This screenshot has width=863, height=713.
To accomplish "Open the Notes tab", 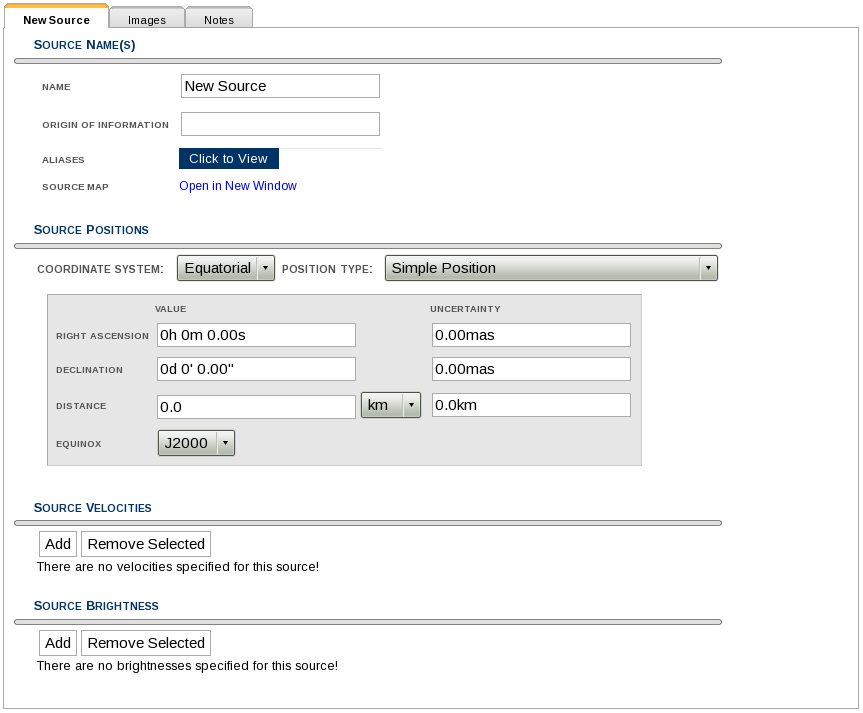I will pos(218,20).
